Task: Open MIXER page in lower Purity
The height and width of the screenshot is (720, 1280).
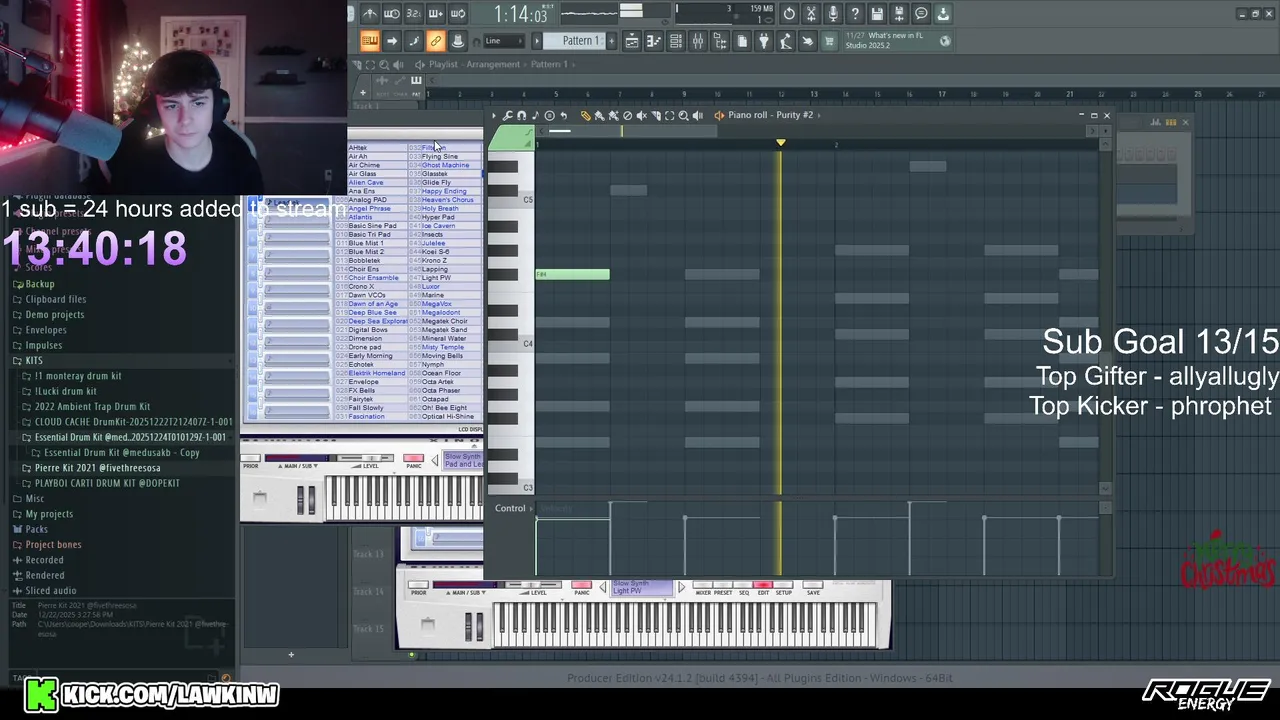Action: click(x=702, y=585)
